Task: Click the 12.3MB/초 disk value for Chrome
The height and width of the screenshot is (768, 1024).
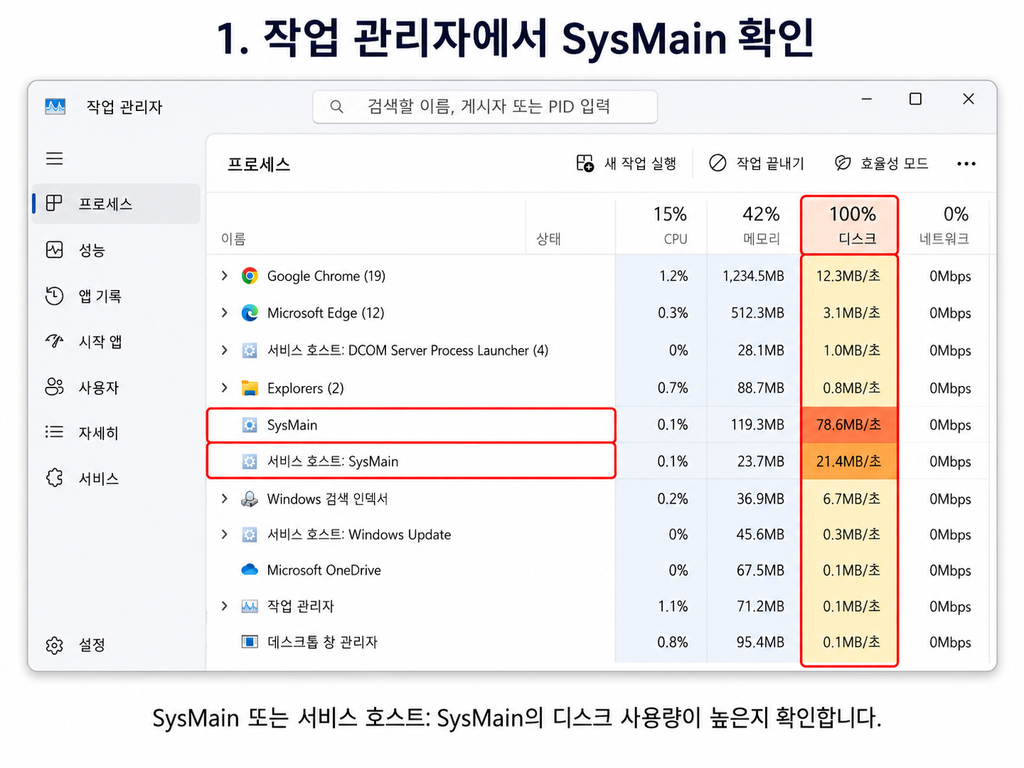Action: pos(848,276)
